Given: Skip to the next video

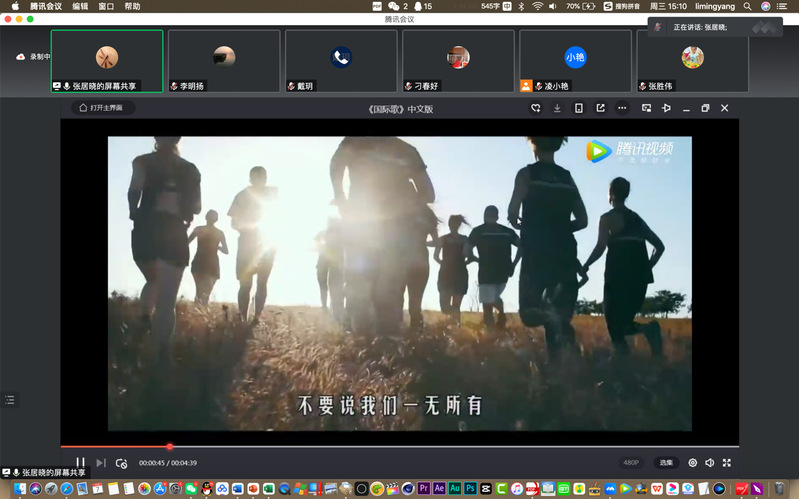Looking at the screenshot, I should pos(101,463).
